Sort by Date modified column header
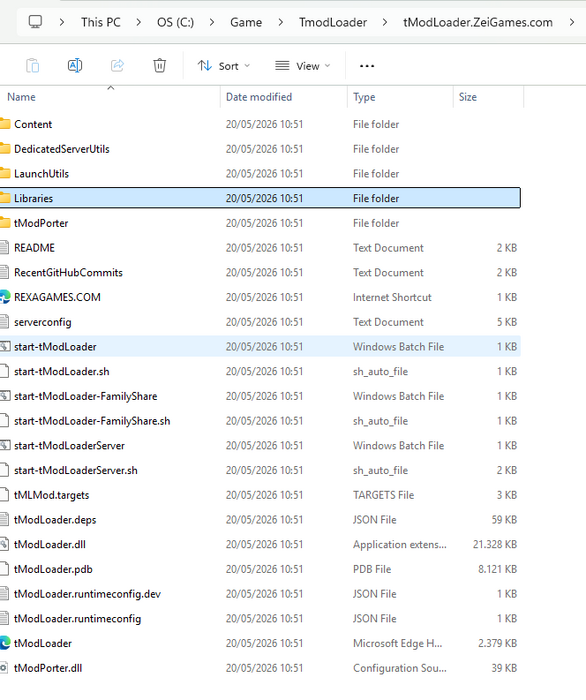 pyautogui.click(x=259, y=97)
